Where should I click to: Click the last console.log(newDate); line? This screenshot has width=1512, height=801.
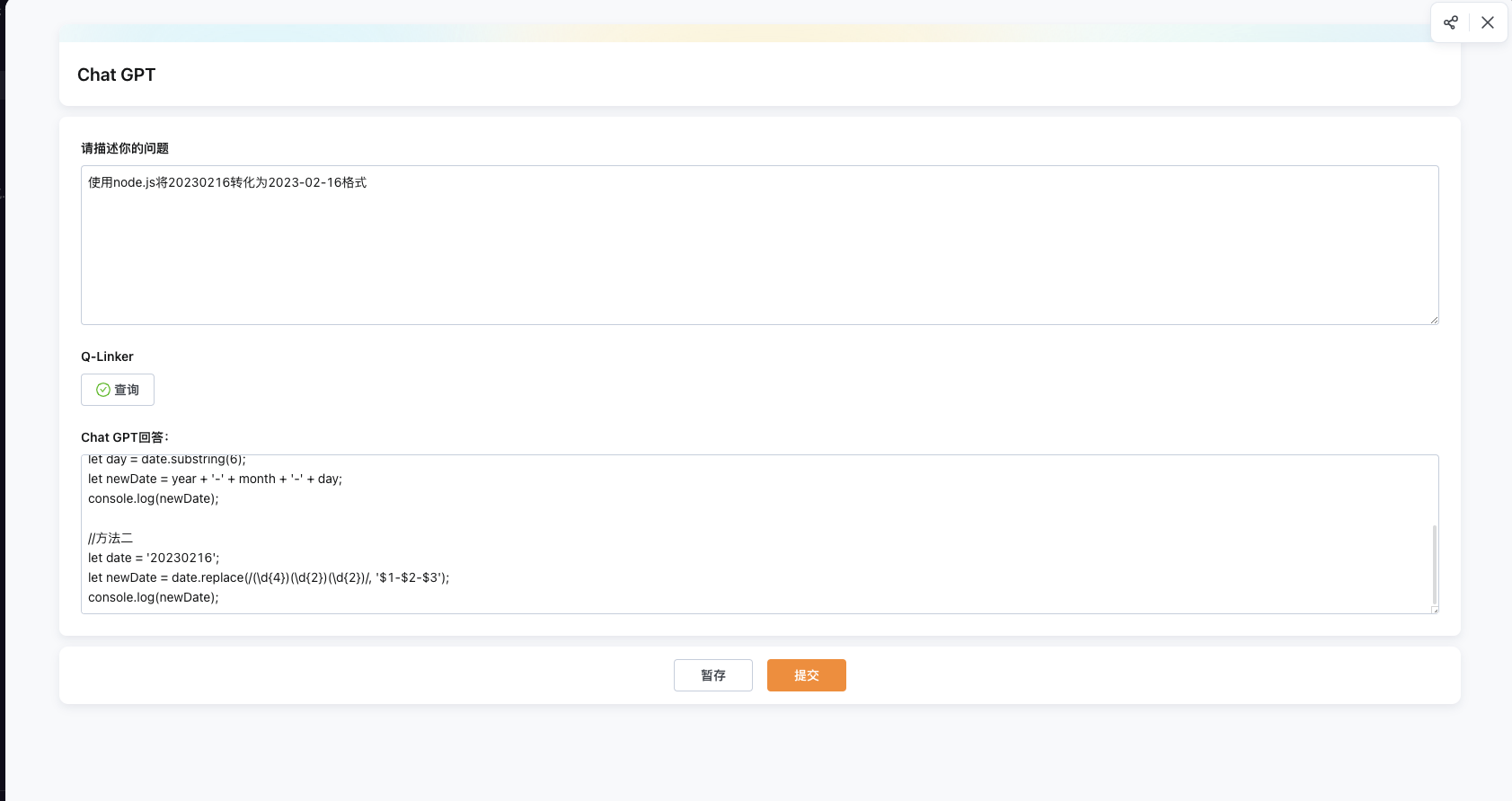point(154,597)
